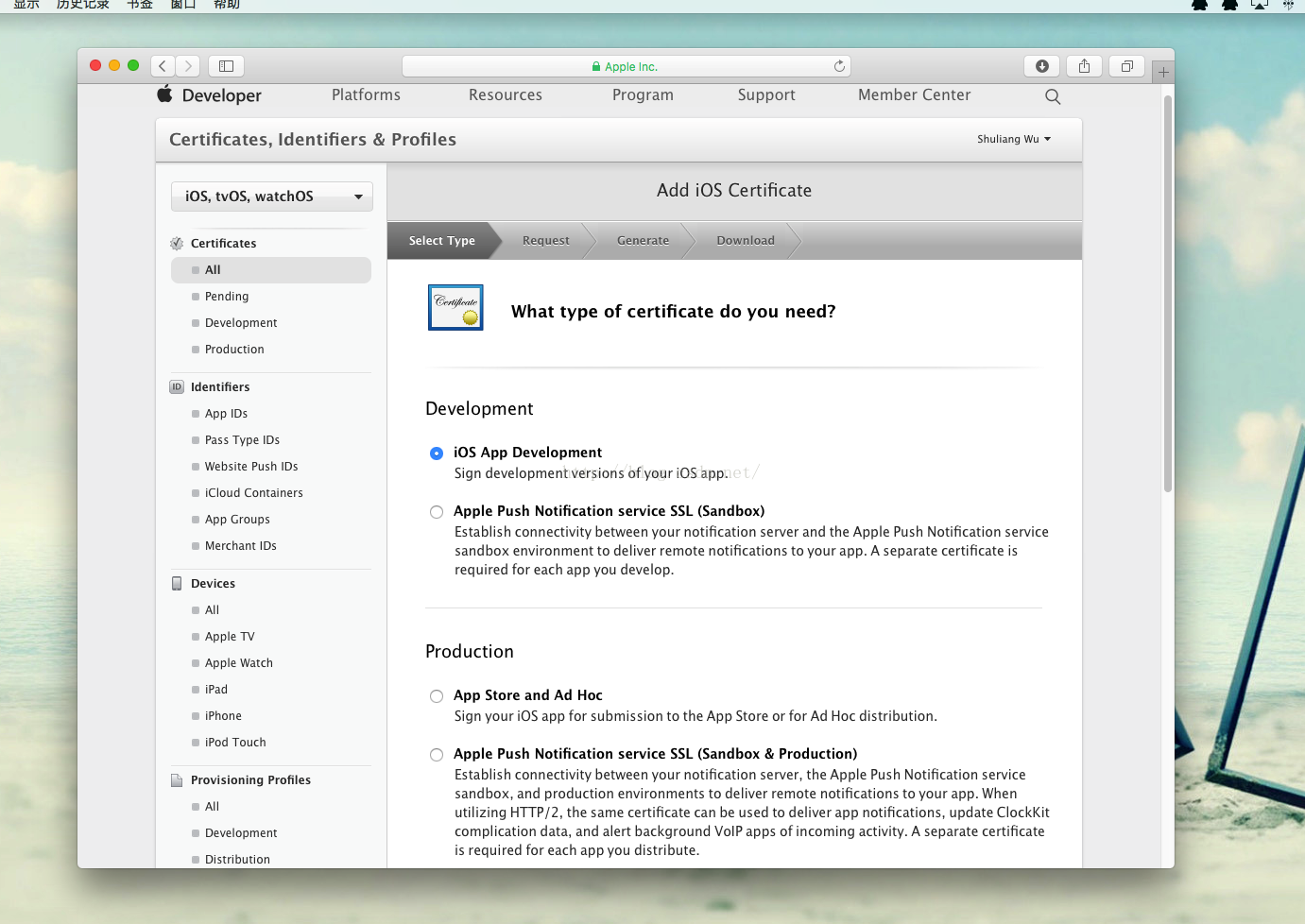Viewport: 1305px width, 924px height.
Task: Open the Platforms nav menu
Action: click(x=366, y=95)
